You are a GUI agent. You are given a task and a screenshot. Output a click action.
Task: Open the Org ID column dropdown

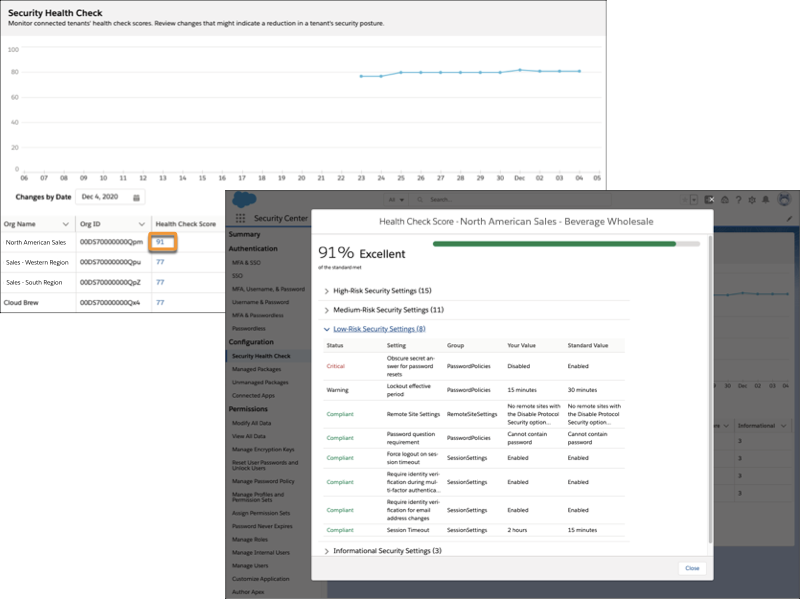click(x=142, y=224)
